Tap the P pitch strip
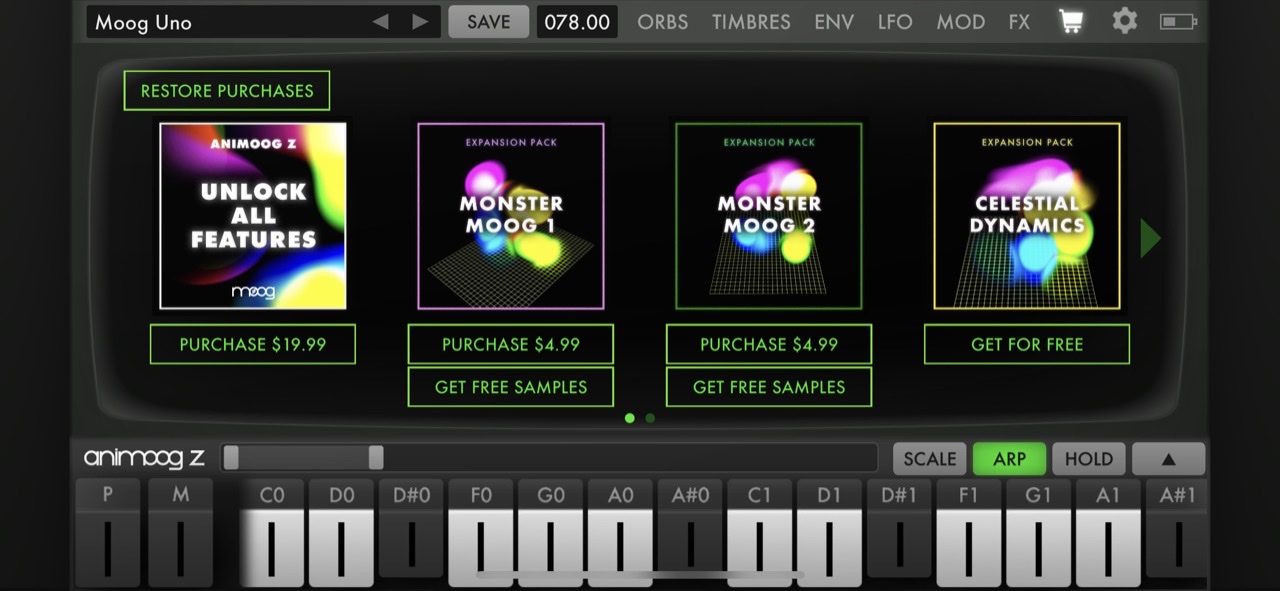Image resolution: width=1280 pixels, height=591 pixels. 107,533
